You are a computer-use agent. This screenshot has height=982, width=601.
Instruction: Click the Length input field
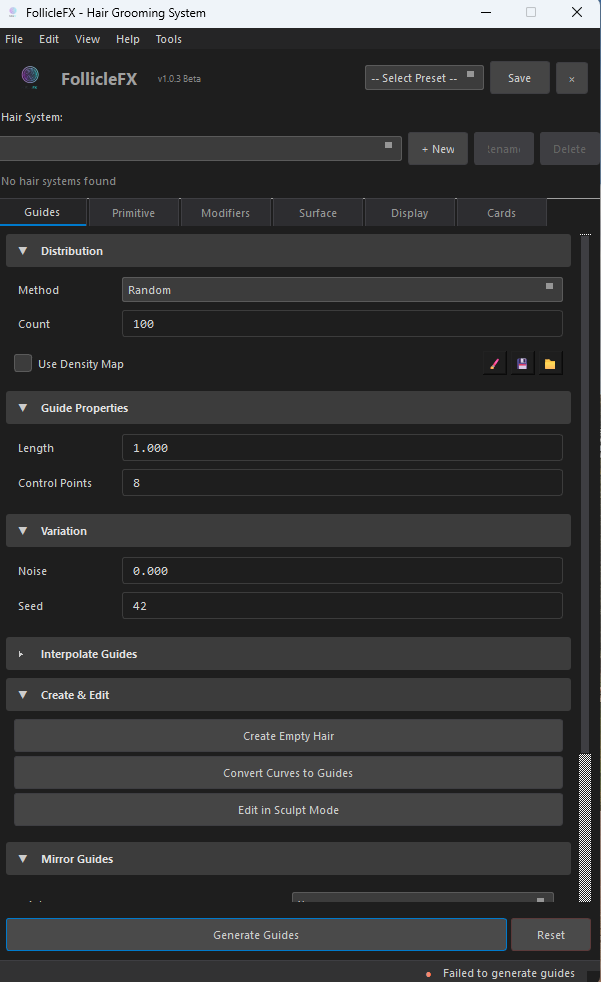(x=342, y=448)
